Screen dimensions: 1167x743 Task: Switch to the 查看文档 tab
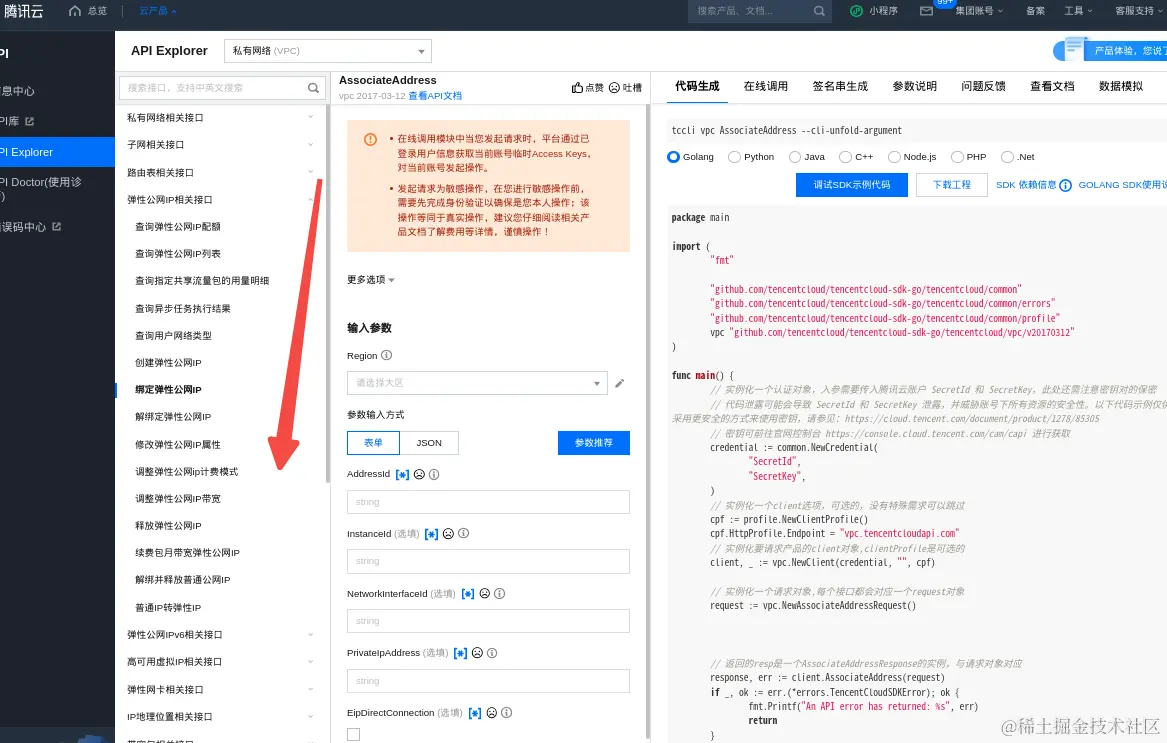click(1052, 86)
